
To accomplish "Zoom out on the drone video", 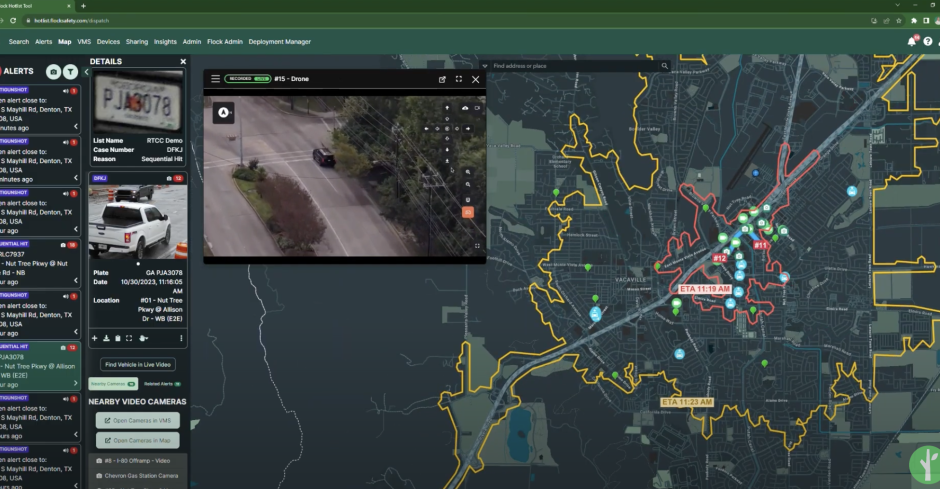I will pos(468,185).
